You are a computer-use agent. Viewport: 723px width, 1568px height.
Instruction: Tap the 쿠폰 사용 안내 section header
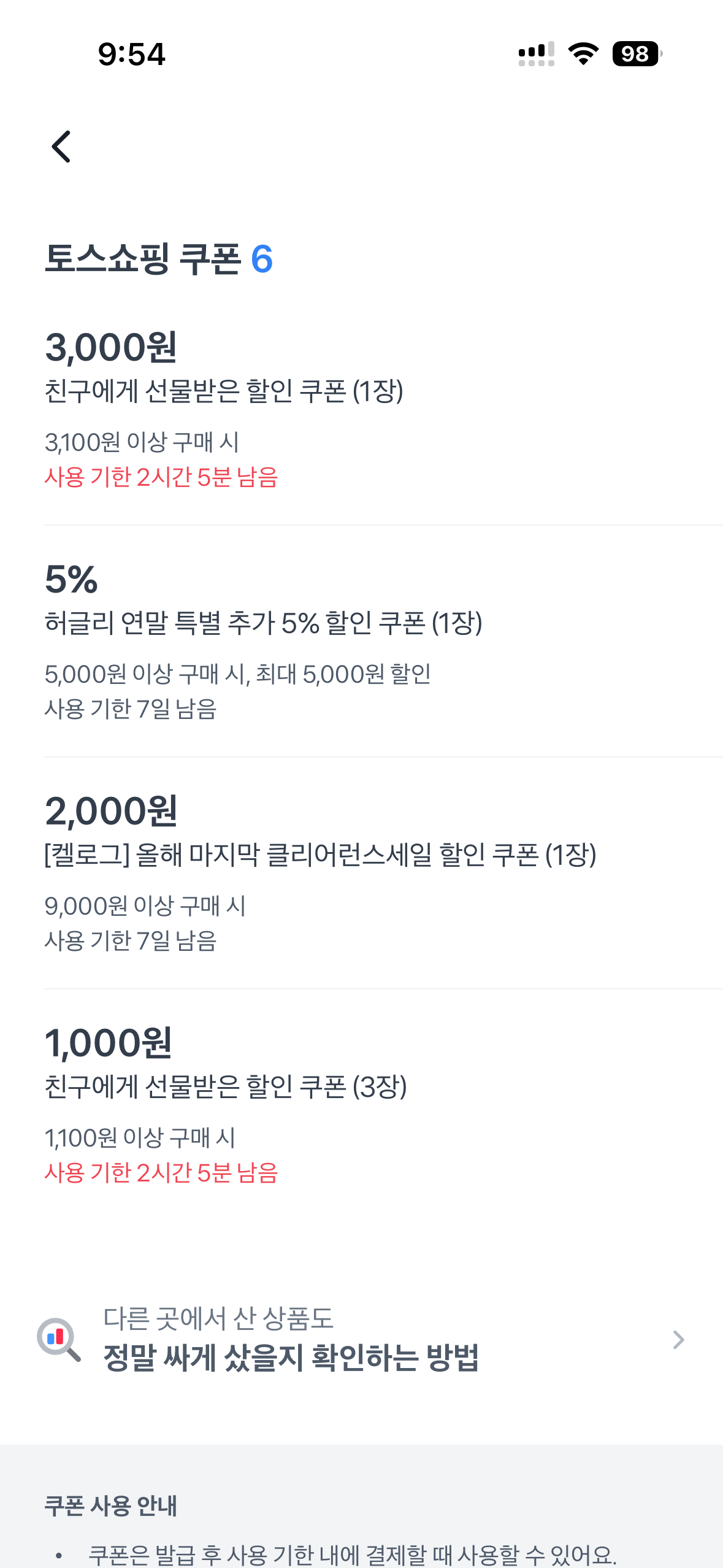110,1506
